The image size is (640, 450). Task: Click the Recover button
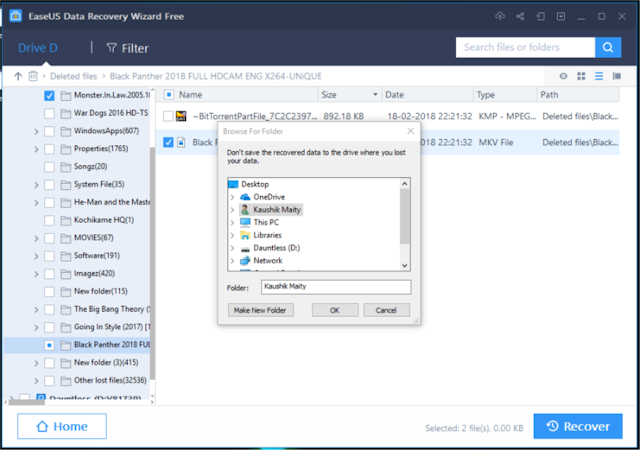[x=578, y=426]
